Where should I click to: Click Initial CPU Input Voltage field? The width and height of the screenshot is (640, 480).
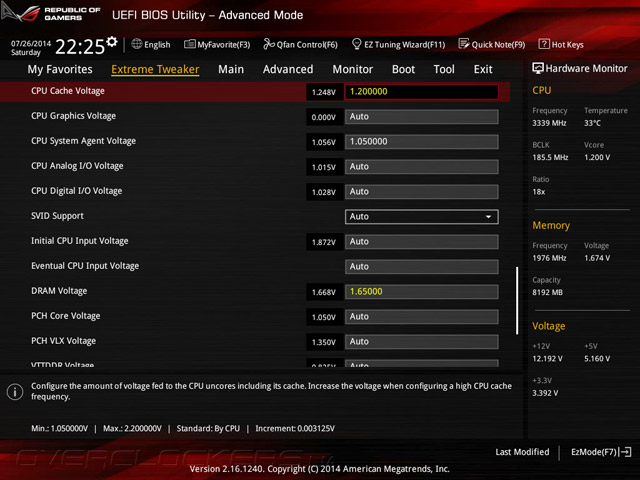point(422,242)
